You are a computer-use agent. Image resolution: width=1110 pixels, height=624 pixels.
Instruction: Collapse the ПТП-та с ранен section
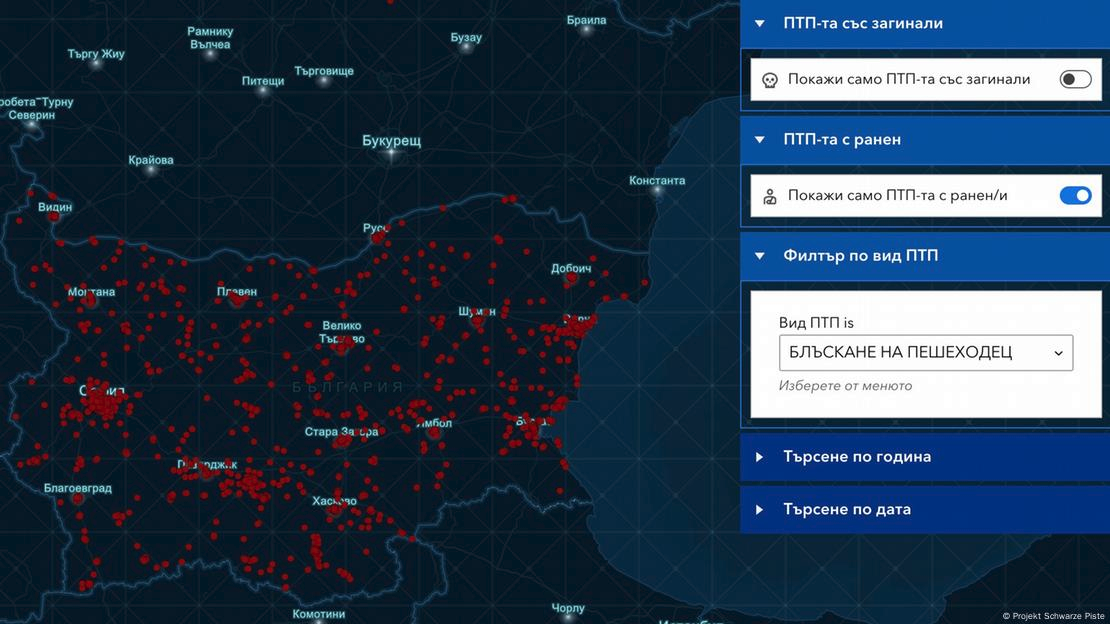(x=759, y=140)
